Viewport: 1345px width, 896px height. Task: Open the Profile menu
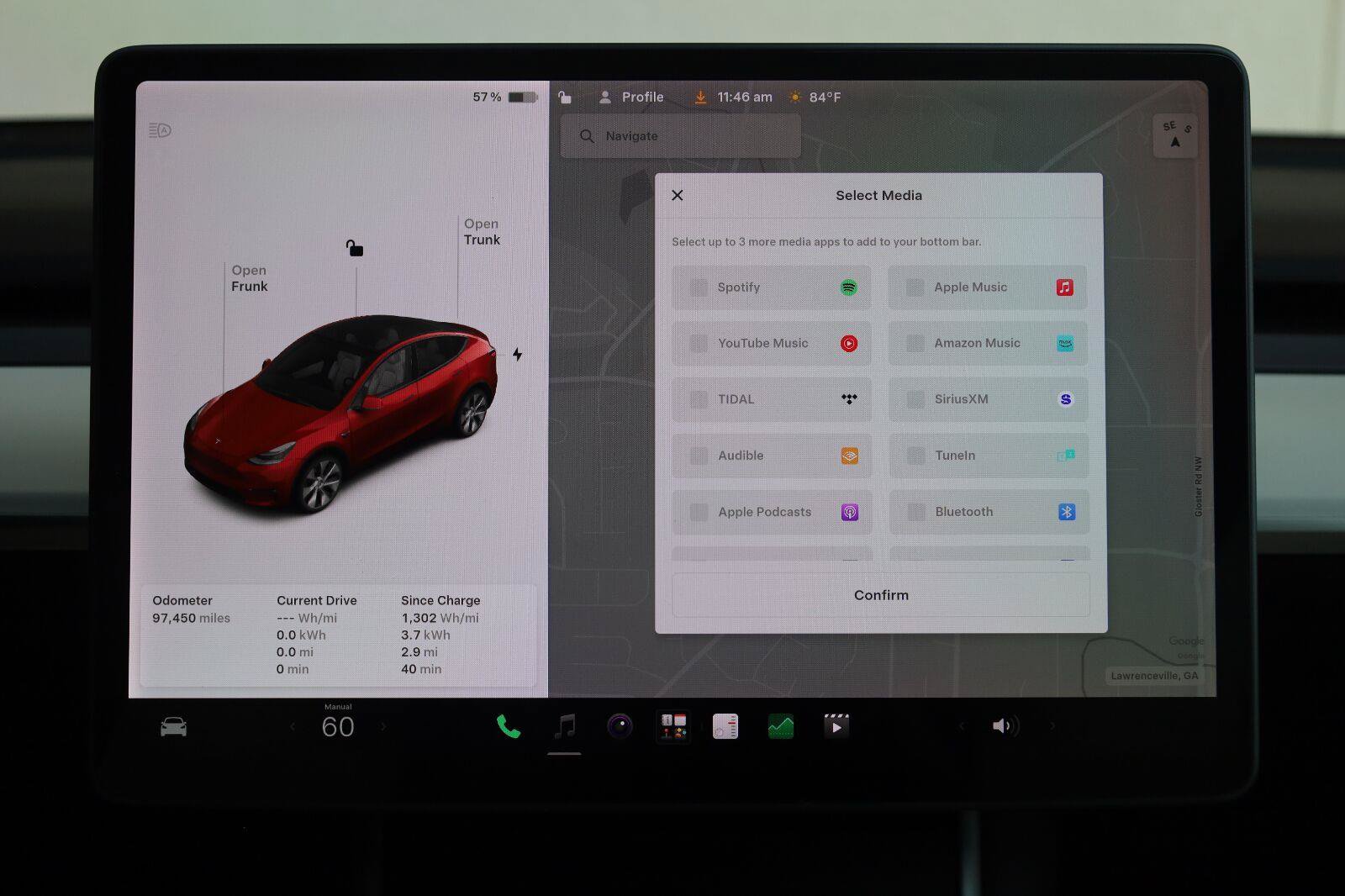click(x=631, y=98)
